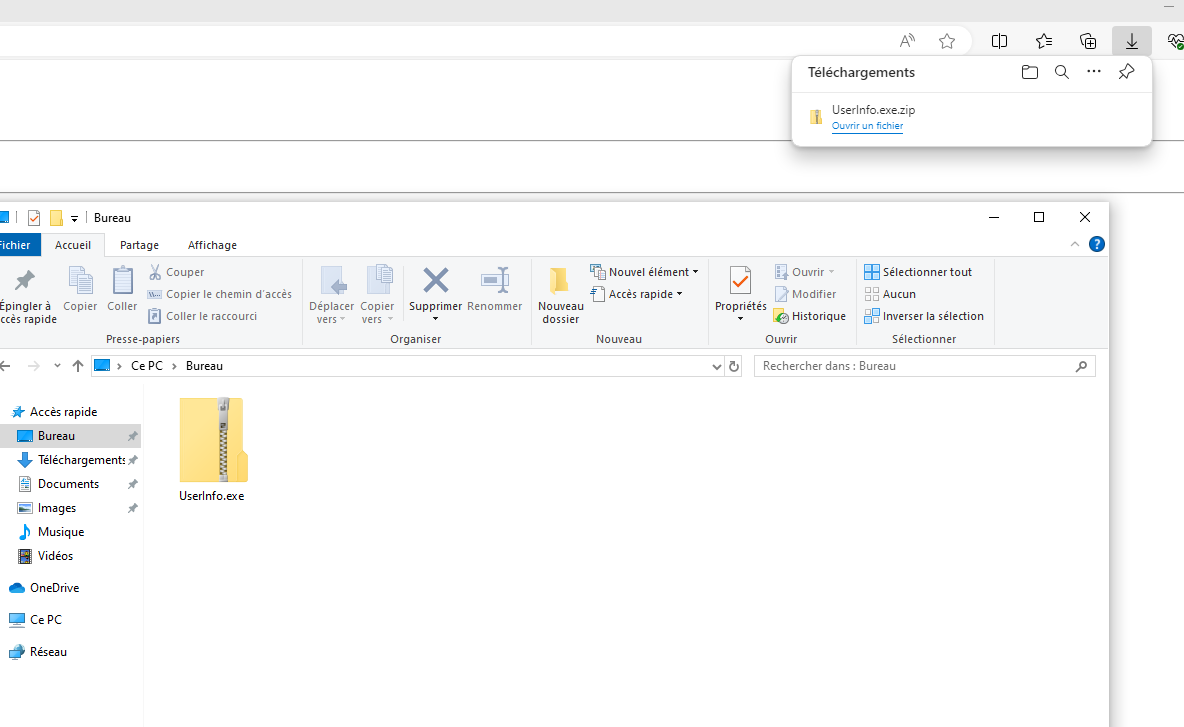
Task: Search downloads with magnifier icon
Action: pos(1062,72)
